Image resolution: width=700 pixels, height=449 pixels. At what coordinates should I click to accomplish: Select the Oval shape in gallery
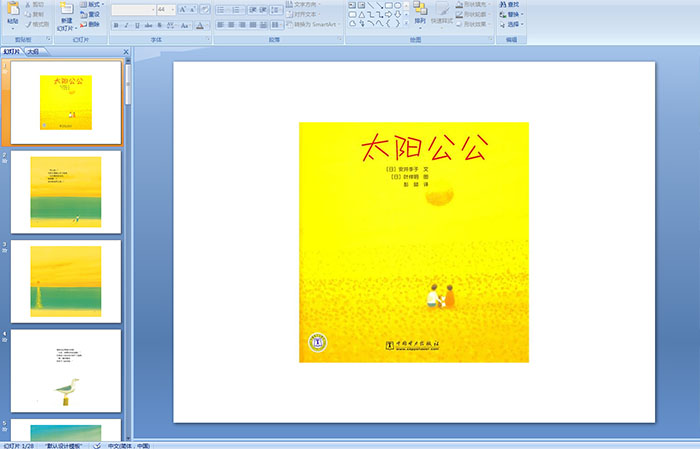(397, 5)
